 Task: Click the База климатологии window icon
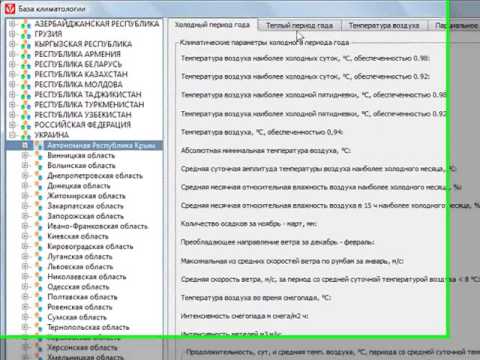[10, 9]
